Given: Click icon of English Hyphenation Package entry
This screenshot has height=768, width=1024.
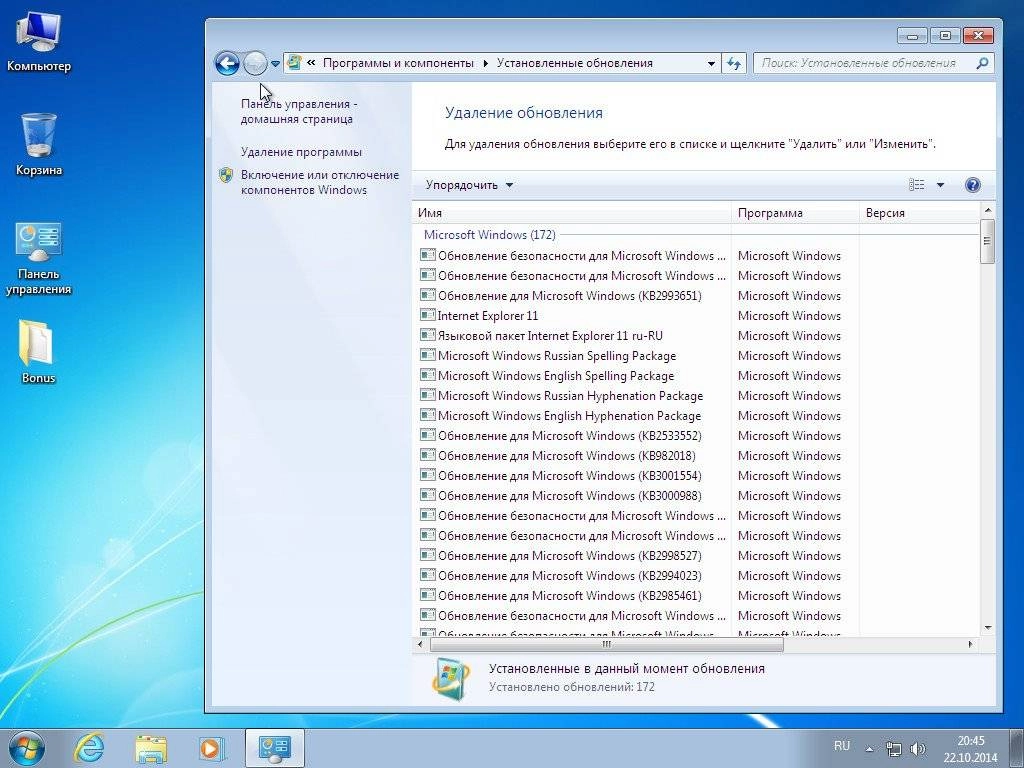Looking at the screenshot, I should coord(428,415).
